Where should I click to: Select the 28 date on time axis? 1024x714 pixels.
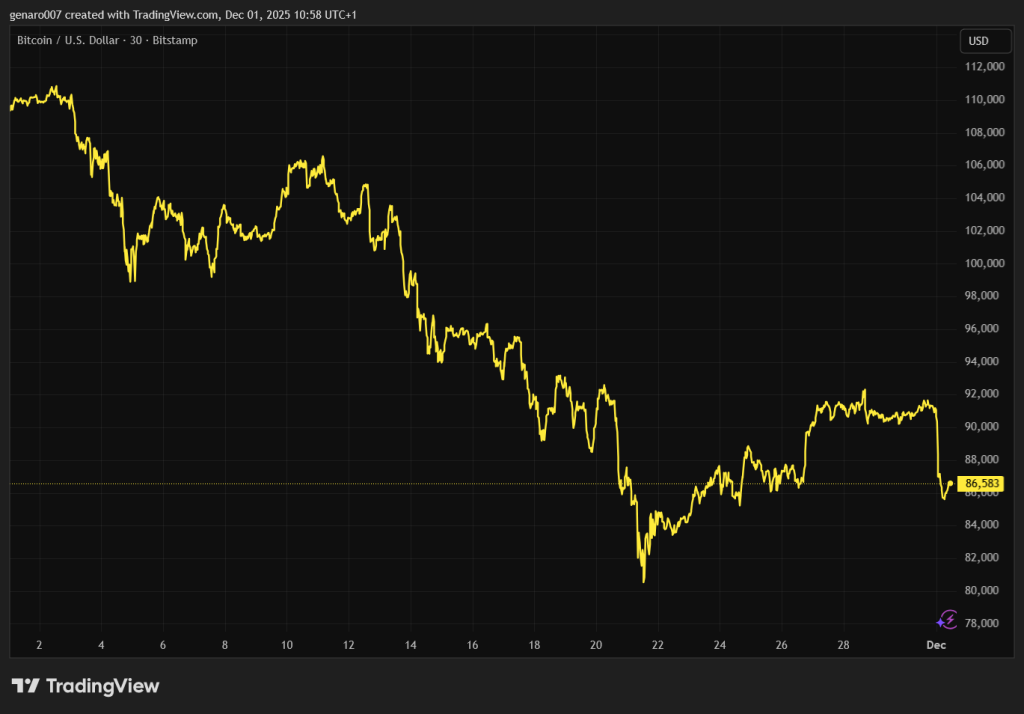point(843,645)
